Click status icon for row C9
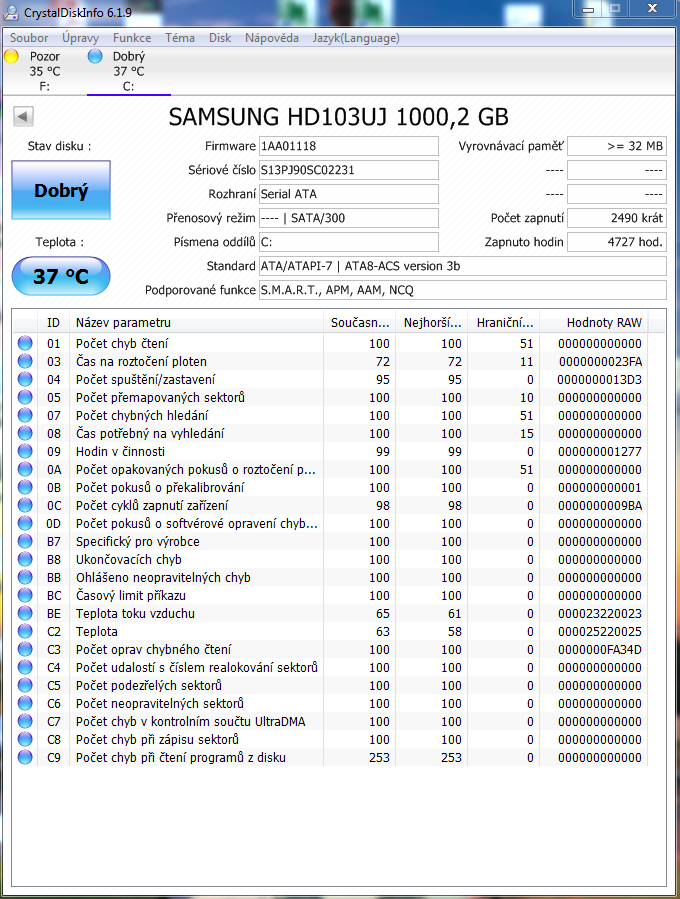 pos(25,757)
